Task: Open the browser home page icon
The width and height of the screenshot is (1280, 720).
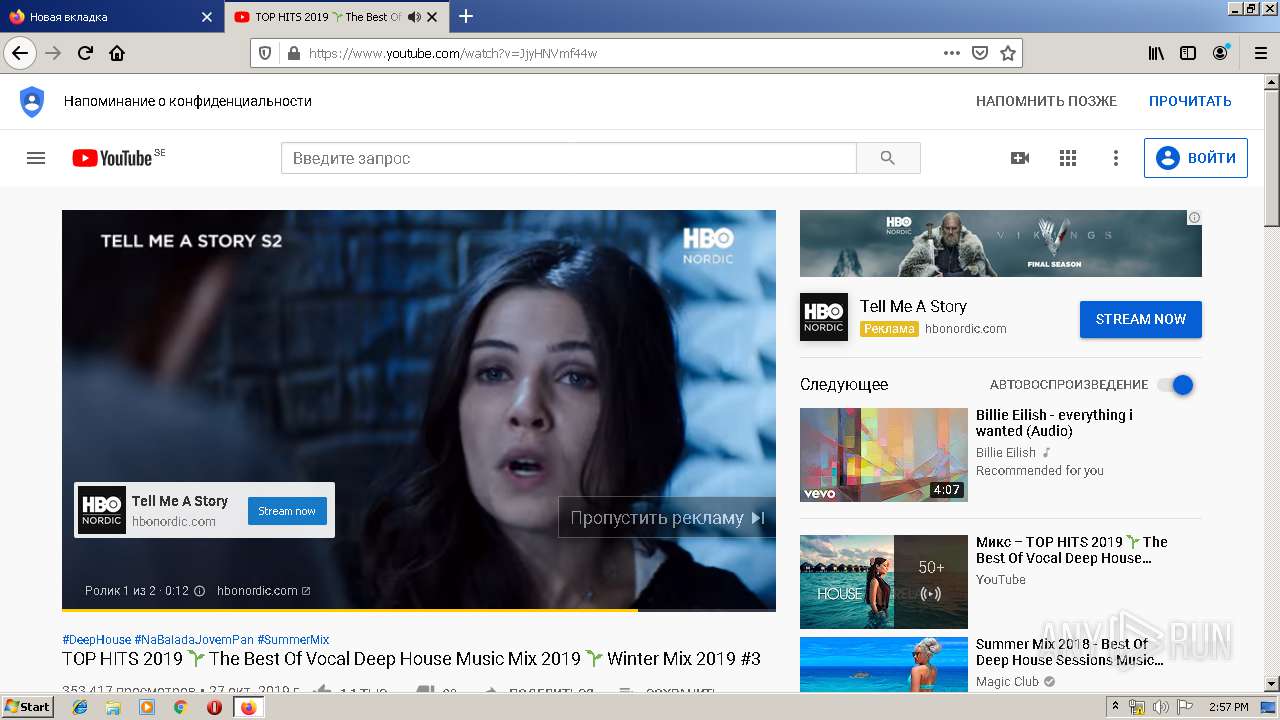Action: click(x=117, y=53)
